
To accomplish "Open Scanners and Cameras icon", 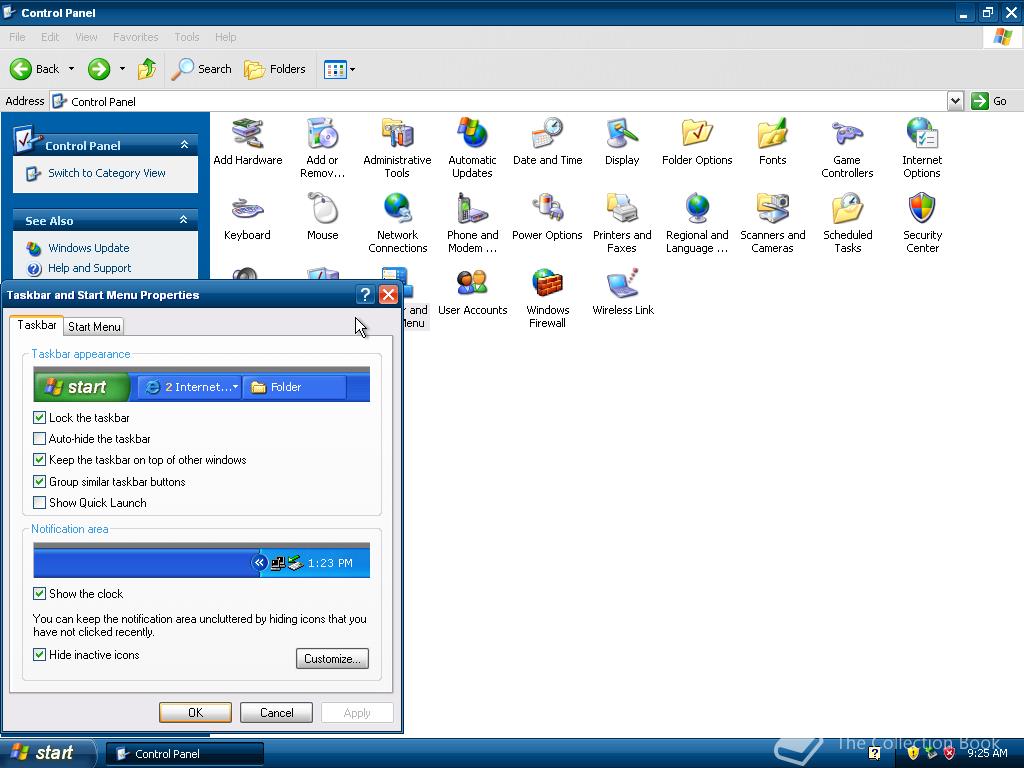I will [x=773, y=223].
